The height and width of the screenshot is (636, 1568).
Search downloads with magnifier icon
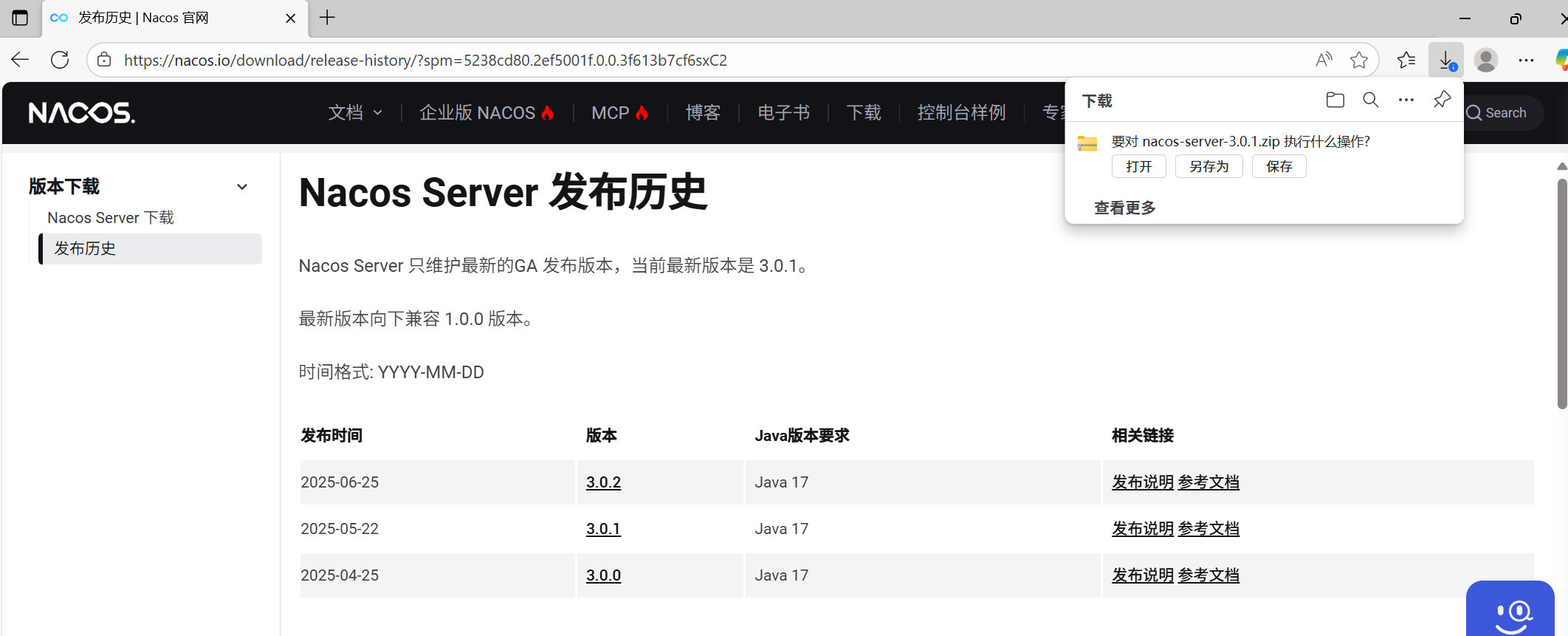pyautogui.click(x=1371, y=100)
